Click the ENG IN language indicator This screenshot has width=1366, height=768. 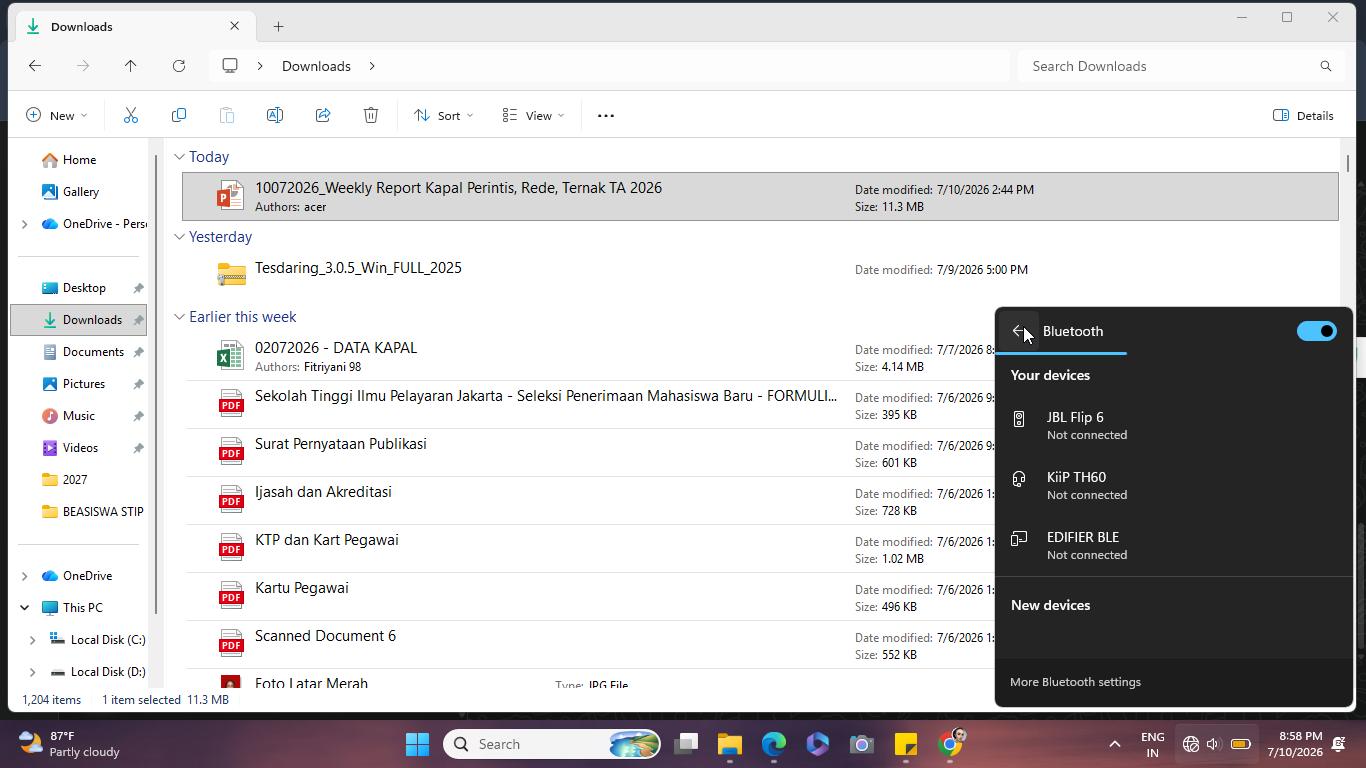pyautogui.click(x=1152, y=744)
